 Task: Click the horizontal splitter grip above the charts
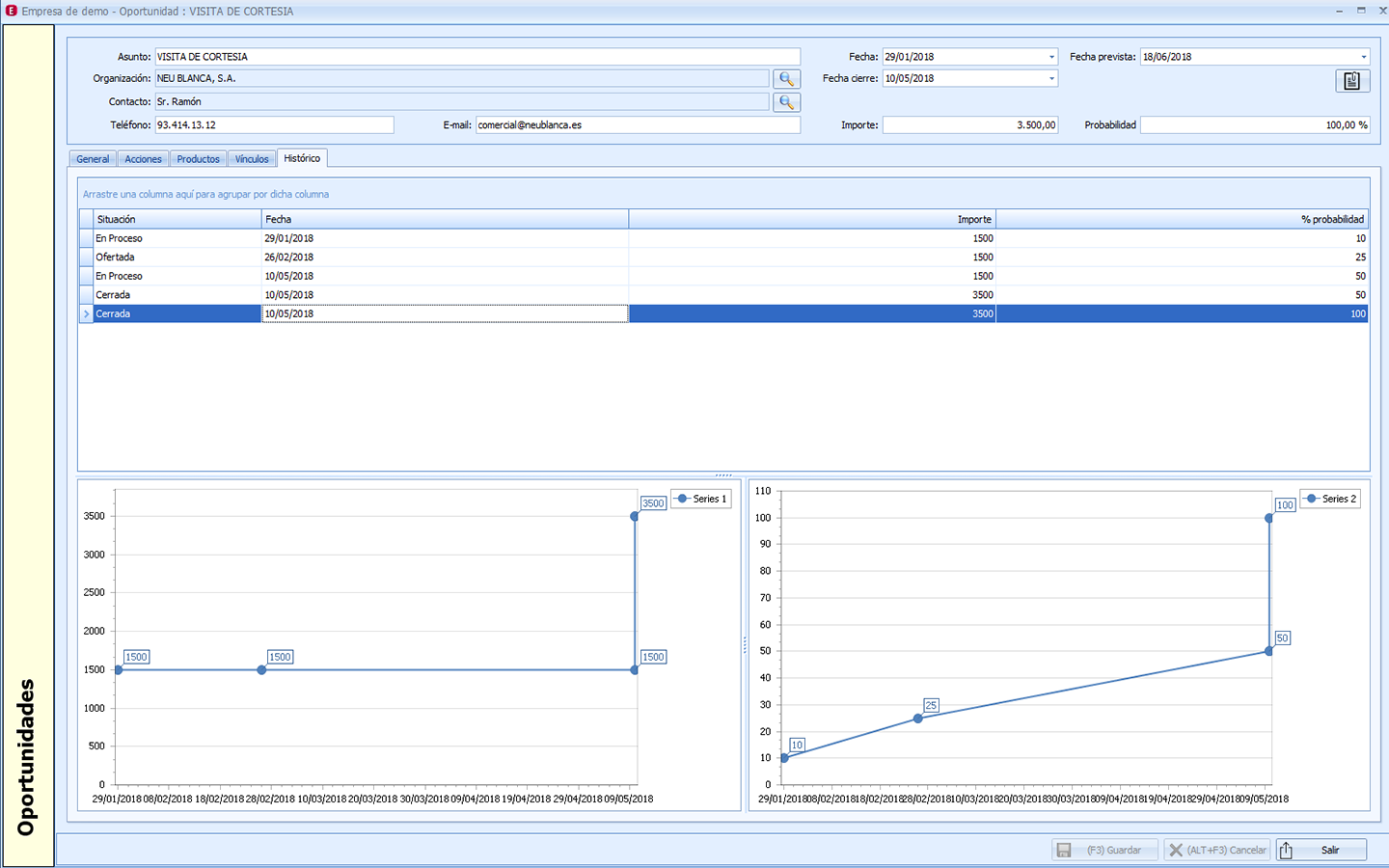pos(723,475)
